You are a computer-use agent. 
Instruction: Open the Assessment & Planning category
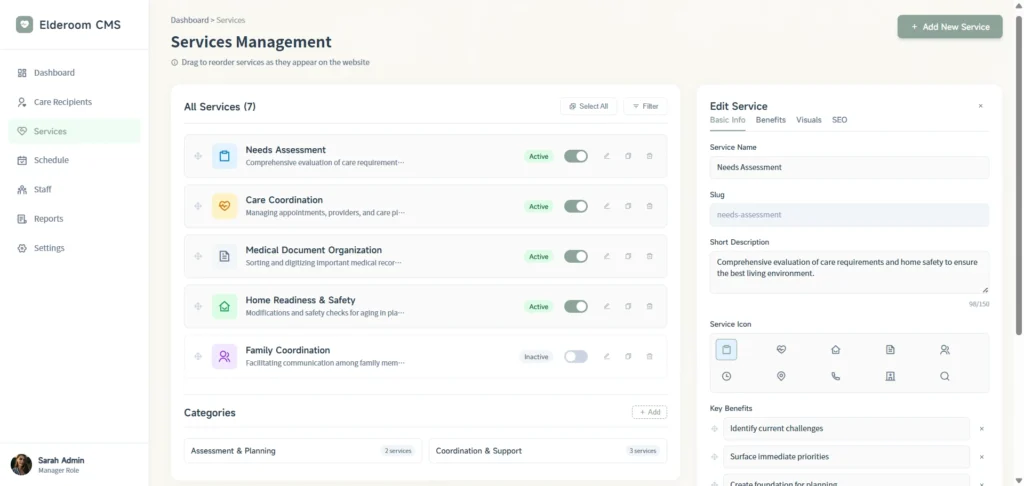pyautogui.click(x=302, y=451)
